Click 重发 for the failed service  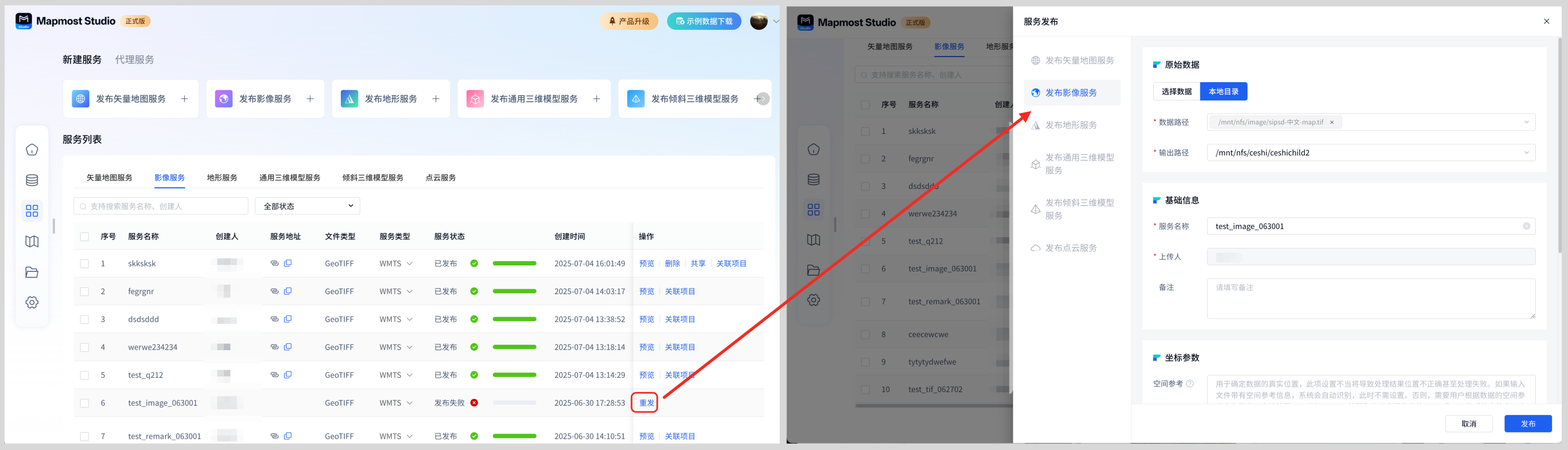pyautogui.click(x=646, y=403)
